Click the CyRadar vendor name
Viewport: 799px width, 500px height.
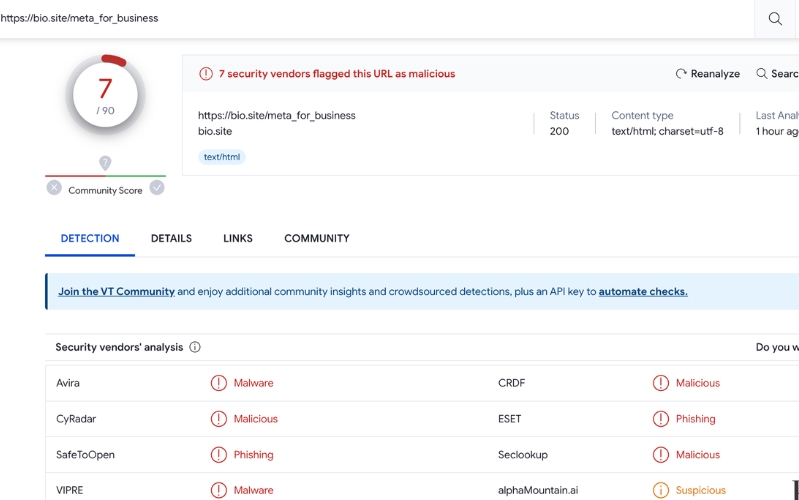76,419
